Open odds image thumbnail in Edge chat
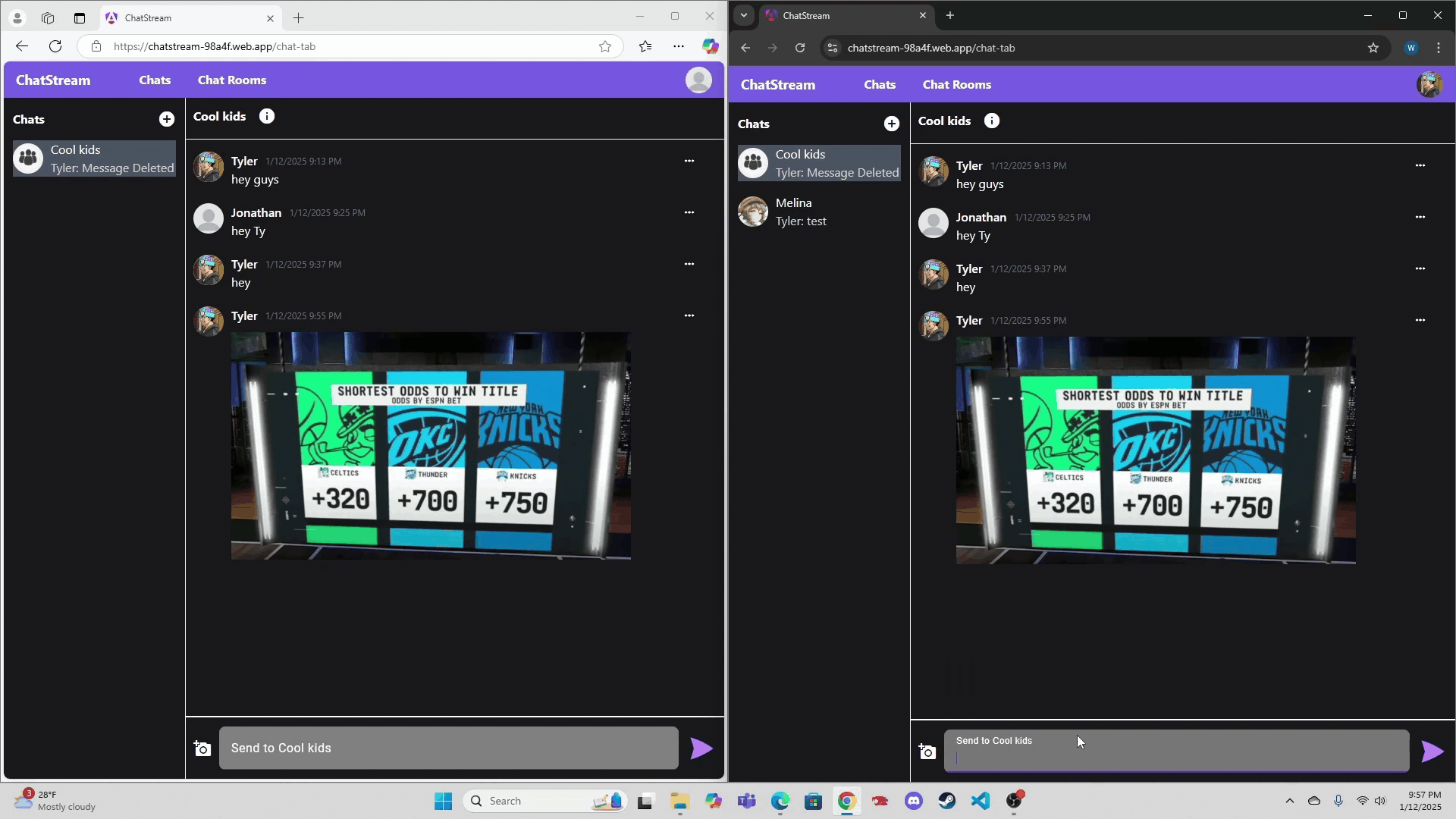This screenshot has height=819, width=1456. click(x=431, y=446)
